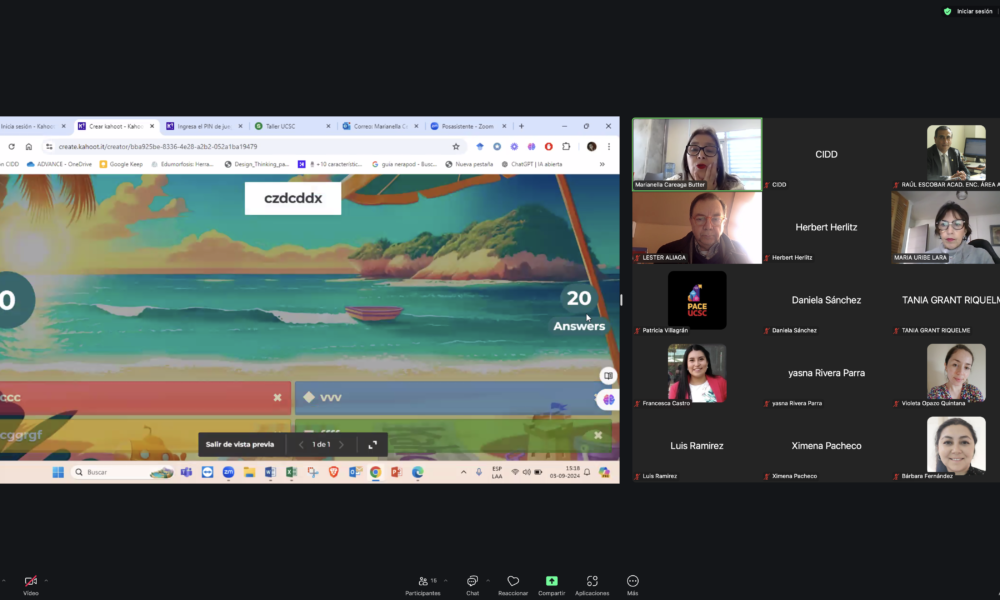Click the purple brain assistant icon
The width and height of the screenshot is (1000, 600).
(608, 400)
